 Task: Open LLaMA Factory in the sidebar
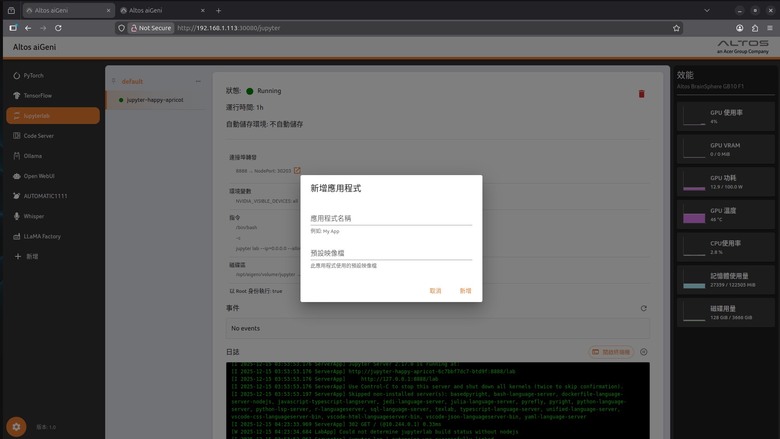(53, 236)
